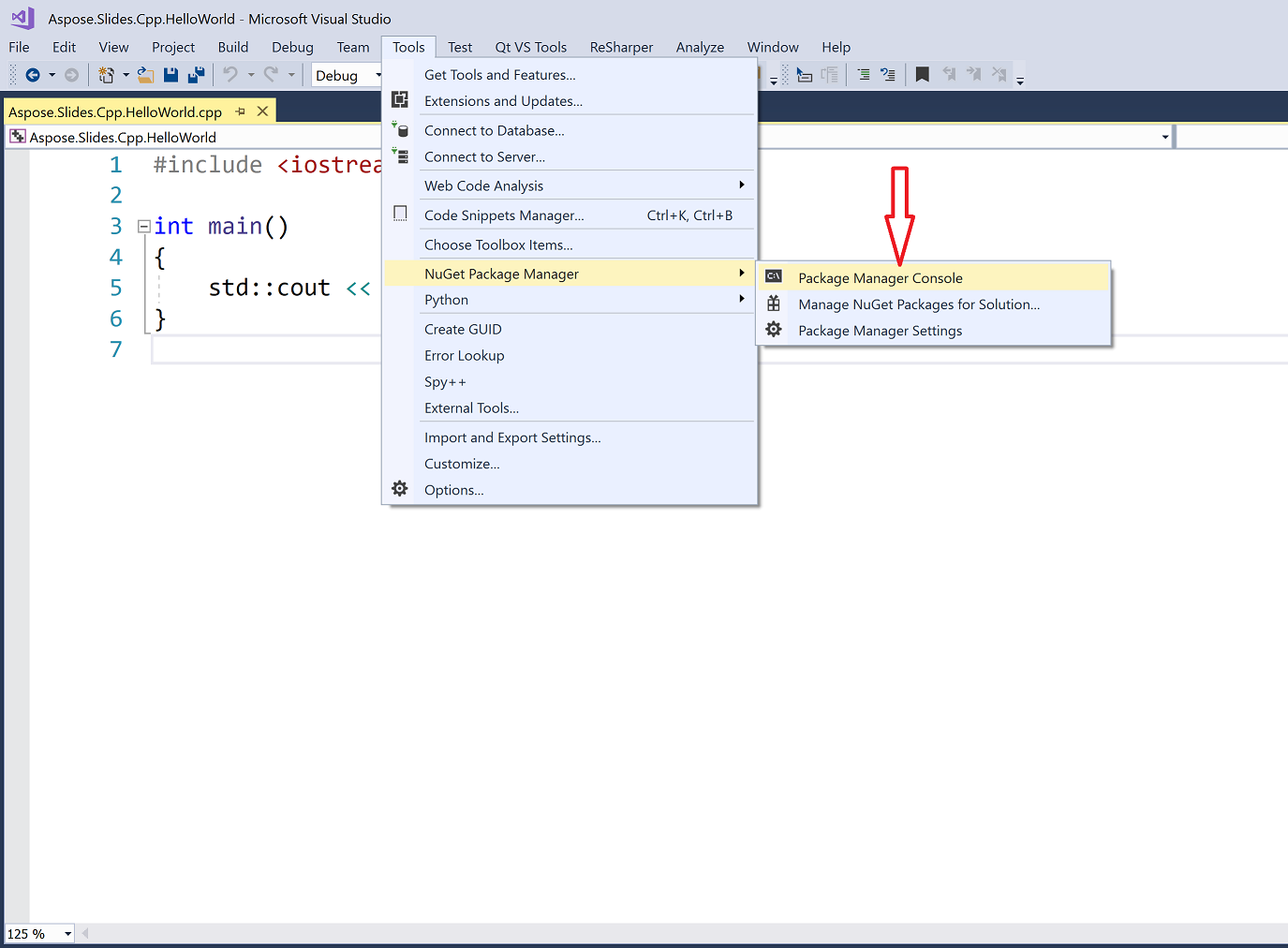
Task: Click the Visual Studio logo icon
Action: coord(22,18)
